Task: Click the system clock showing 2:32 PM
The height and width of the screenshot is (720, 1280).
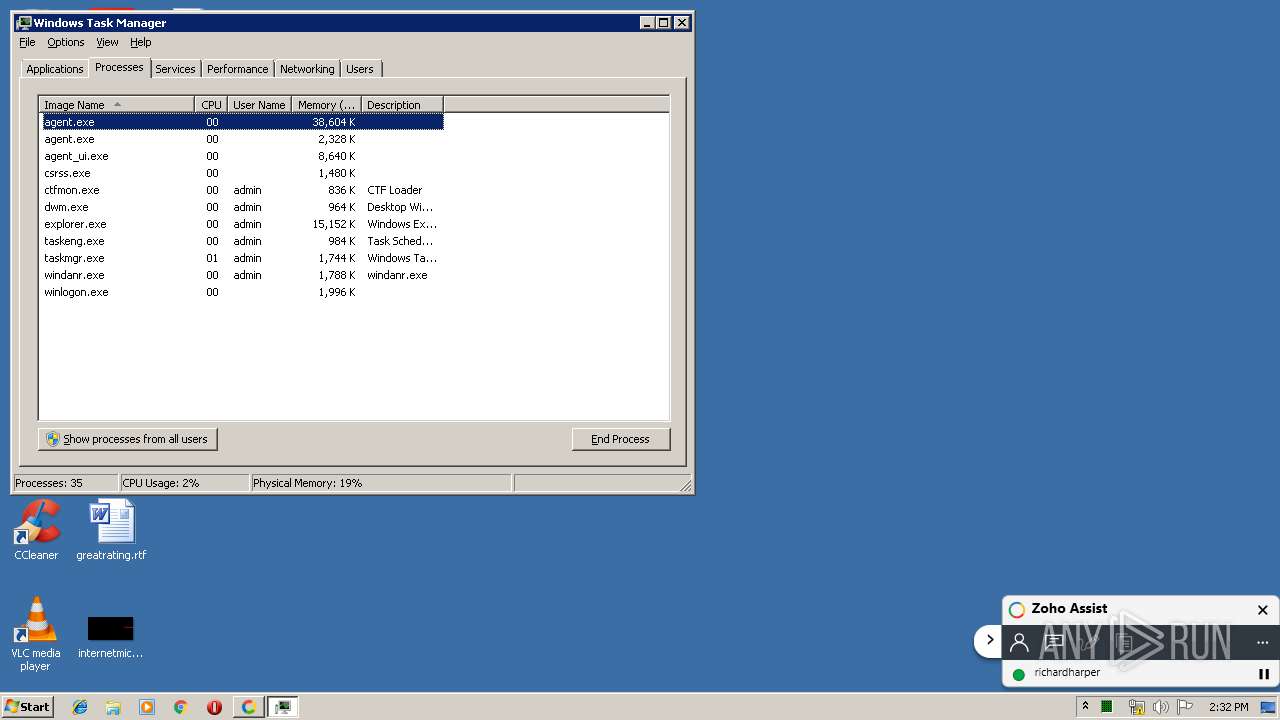Action: coord(1228,707)
